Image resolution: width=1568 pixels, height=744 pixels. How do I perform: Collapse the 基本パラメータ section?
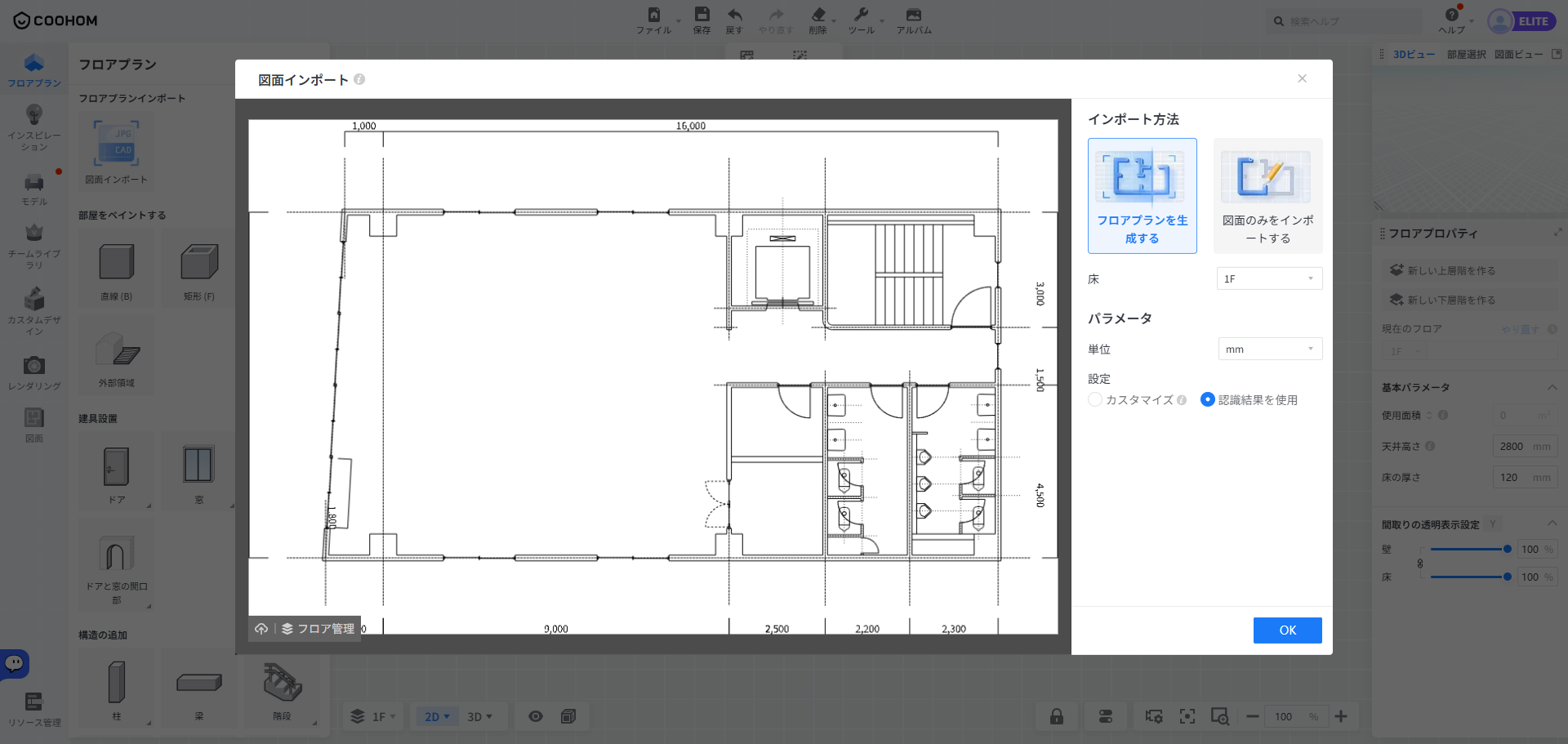[x=1552, y=387]
